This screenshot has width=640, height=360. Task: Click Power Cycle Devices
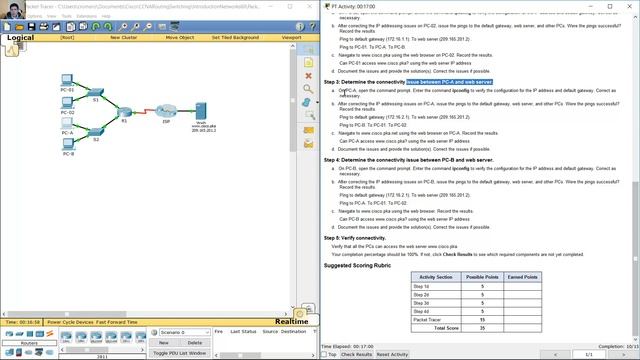(x=70, y=322)
